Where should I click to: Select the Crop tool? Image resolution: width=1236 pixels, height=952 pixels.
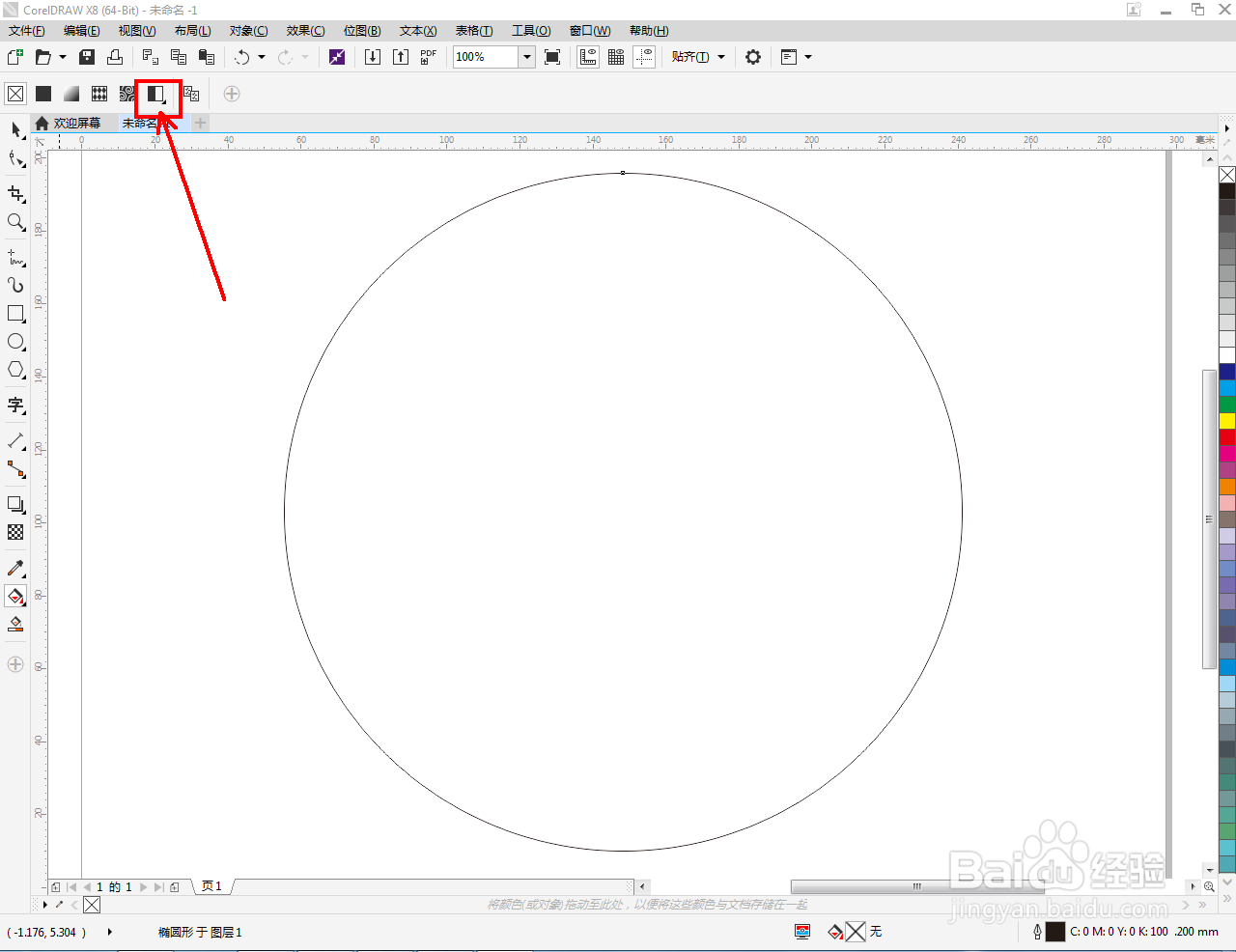(x=15, y=194)
